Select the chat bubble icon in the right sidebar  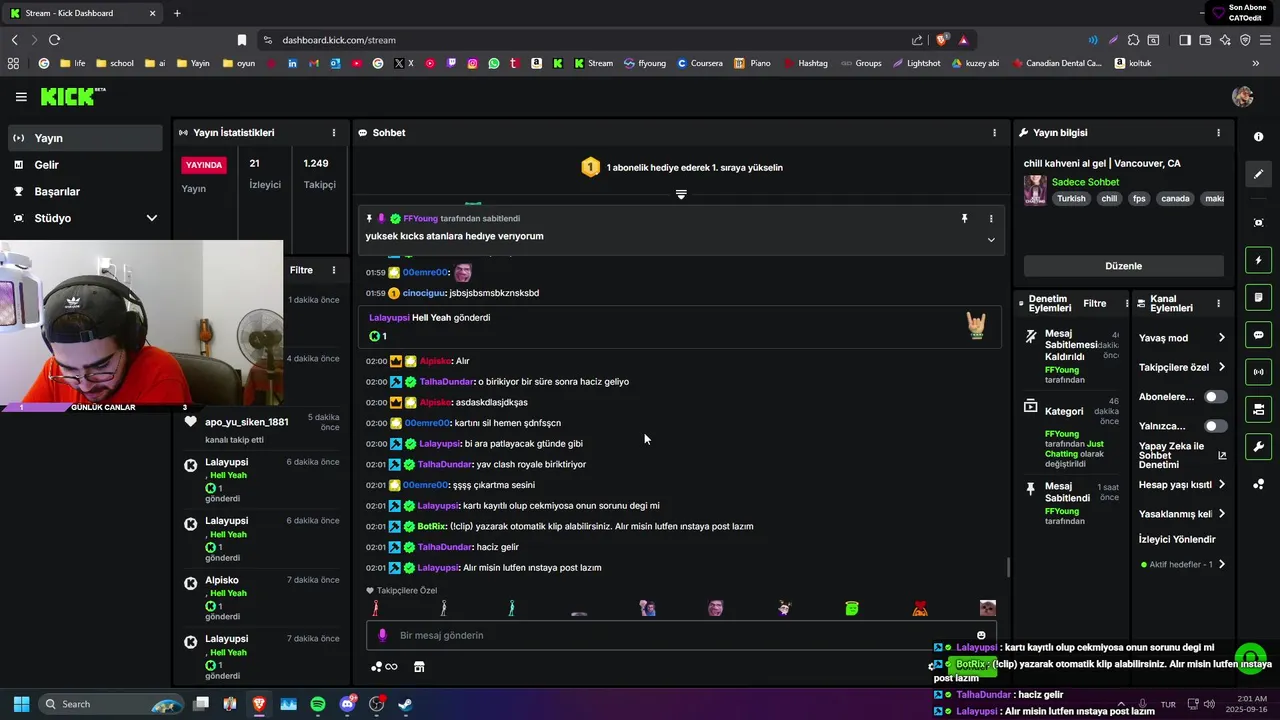point(1258,335)
